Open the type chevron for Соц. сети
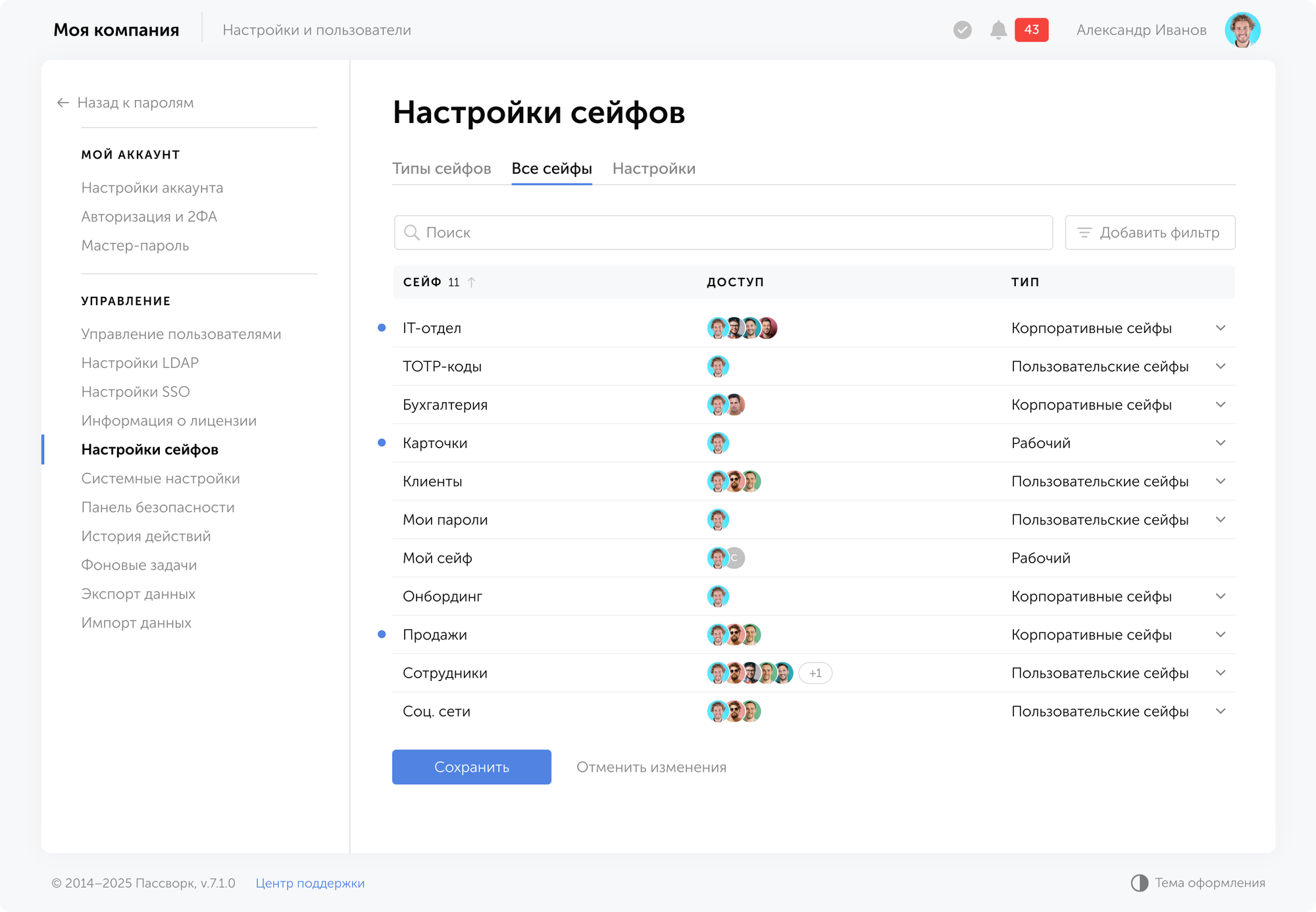 (x=1220, y=711)
